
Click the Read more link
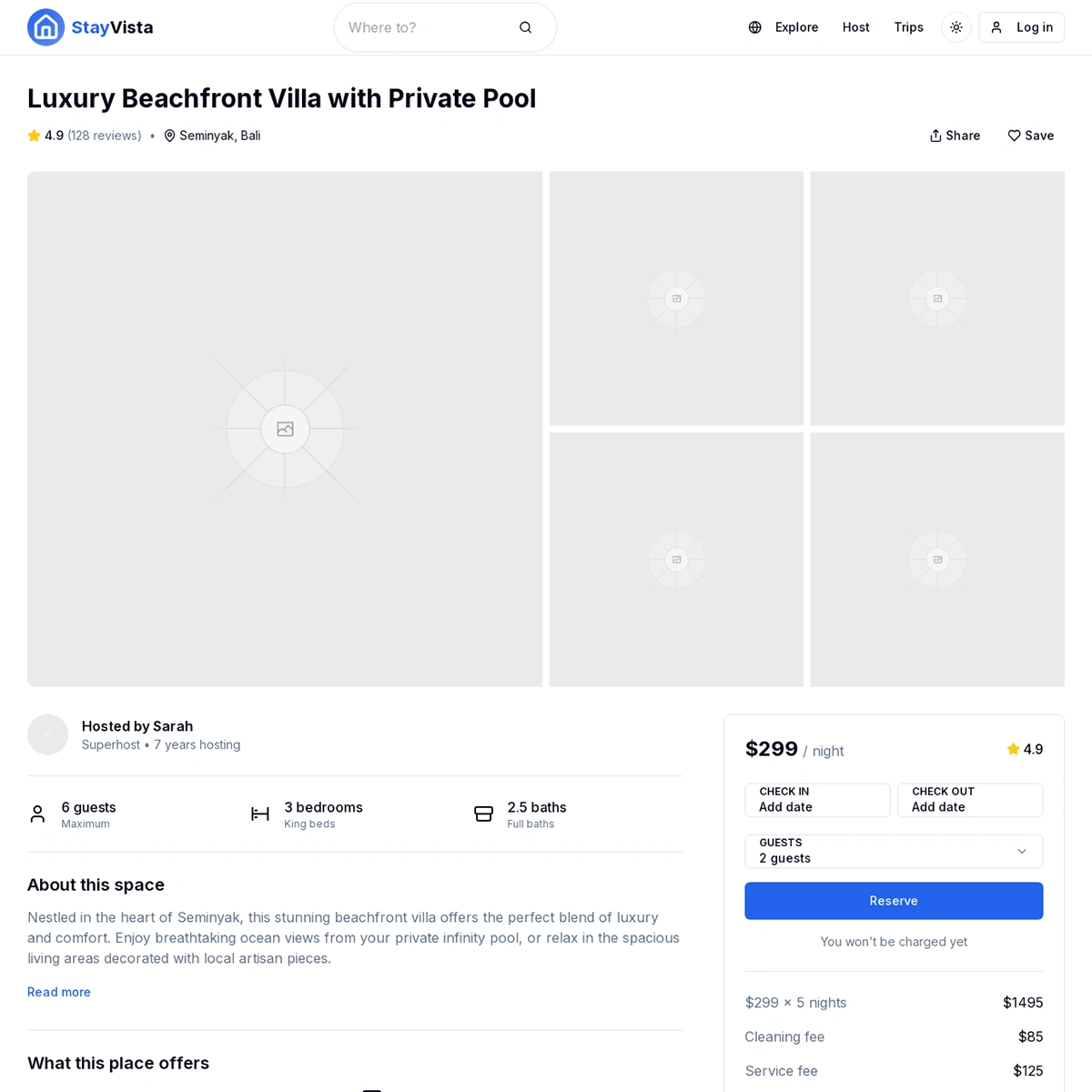tap(59, 992)
